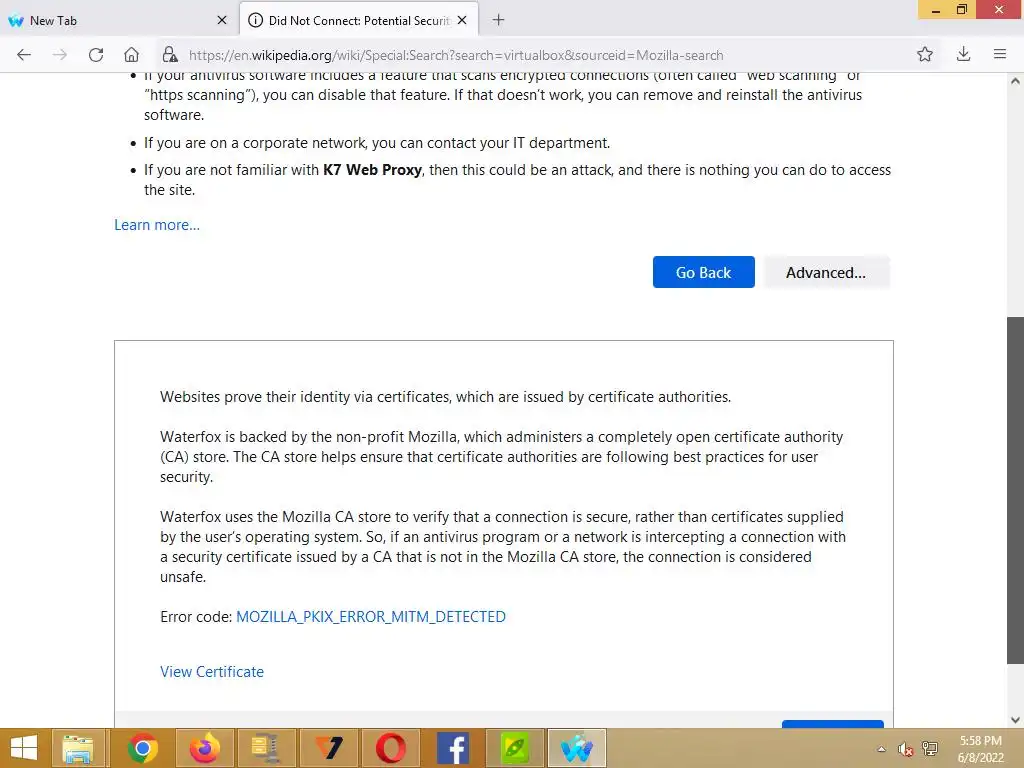The width and height of the screenshot is (1024, 768).
Task: Click the scrollbar up arrow
Action: (1015, 82)
